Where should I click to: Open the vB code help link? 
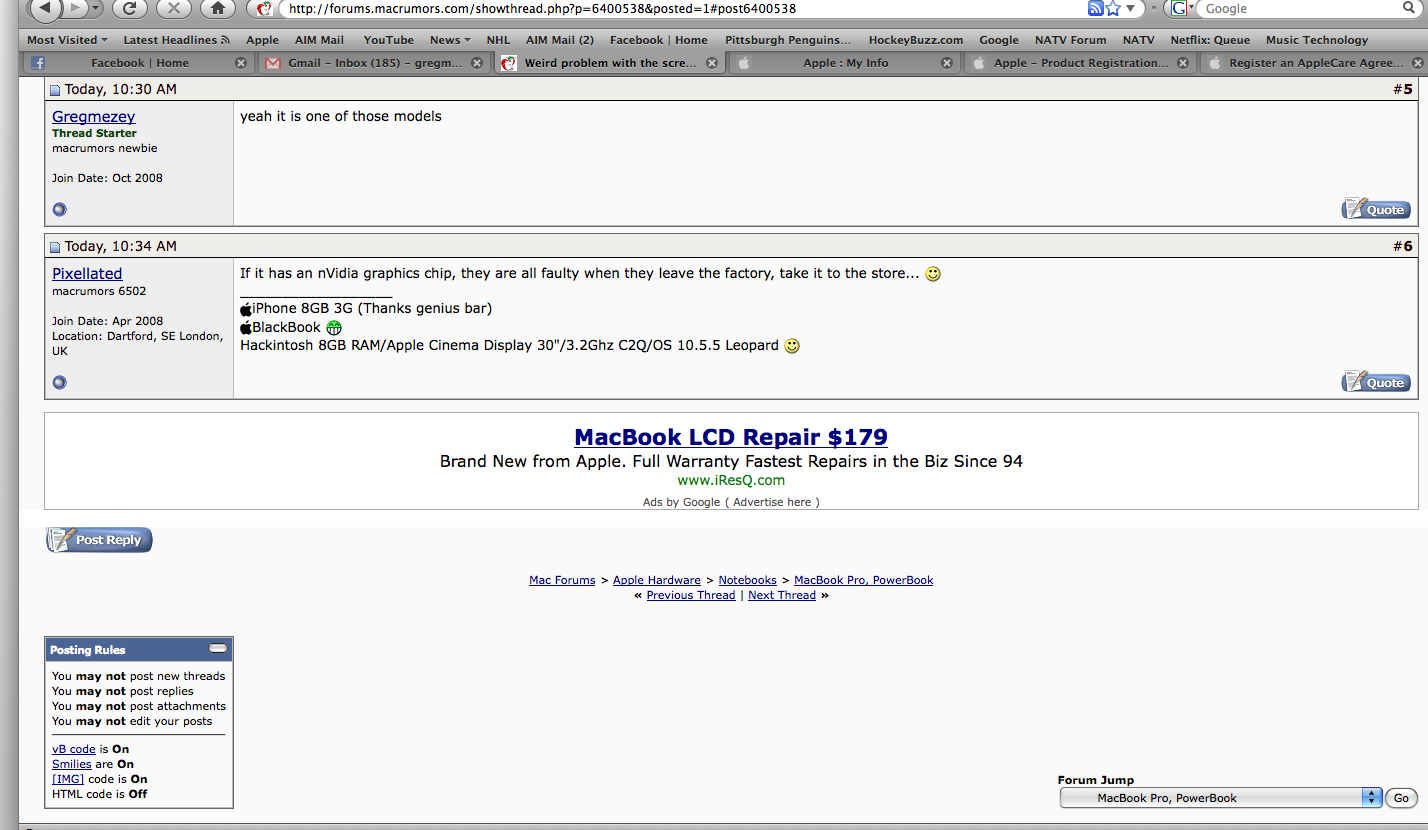[x=74, y=749]
